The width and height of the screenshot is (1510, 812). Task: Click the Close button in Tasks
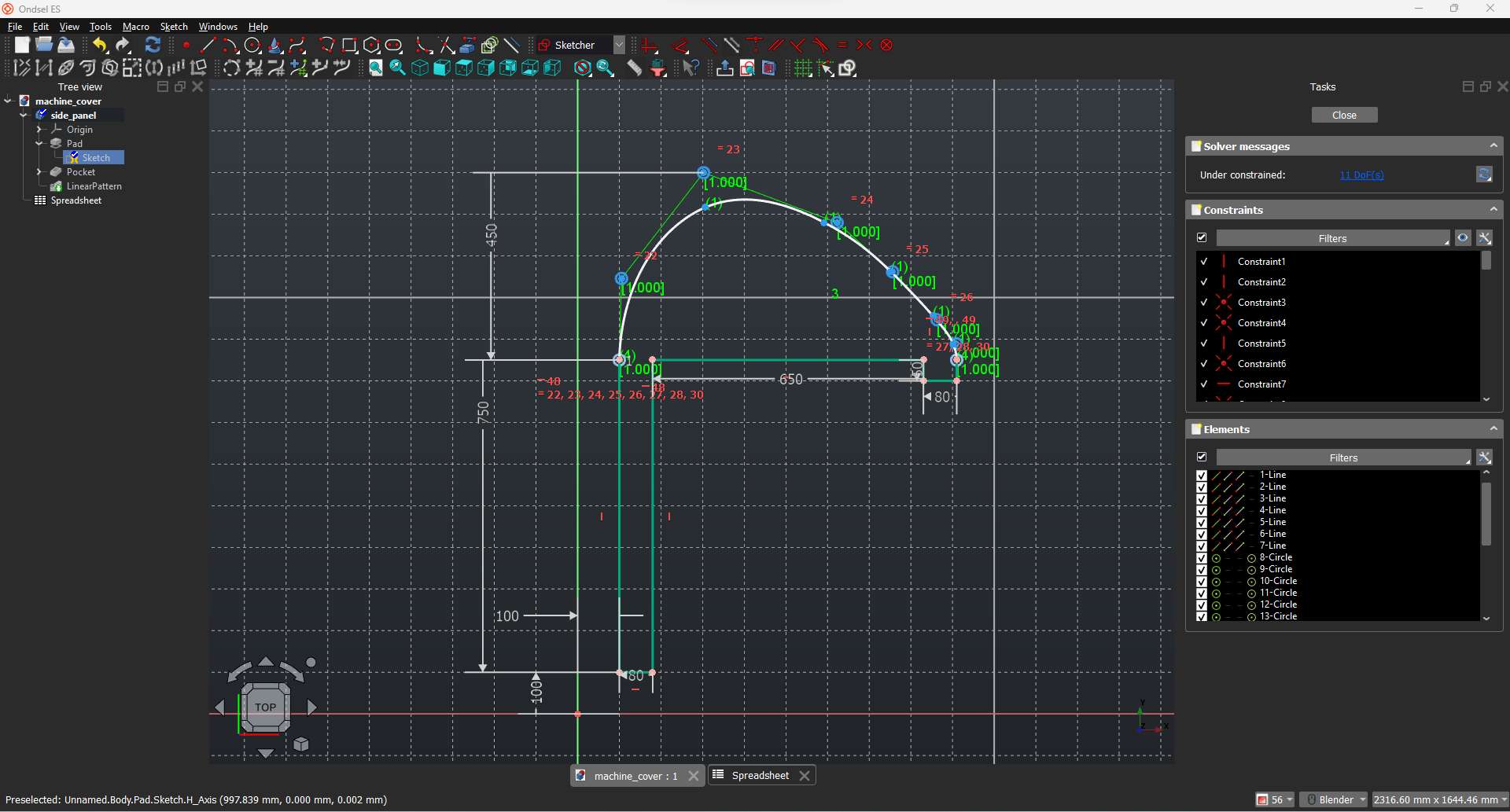(x=1344, y=116)
